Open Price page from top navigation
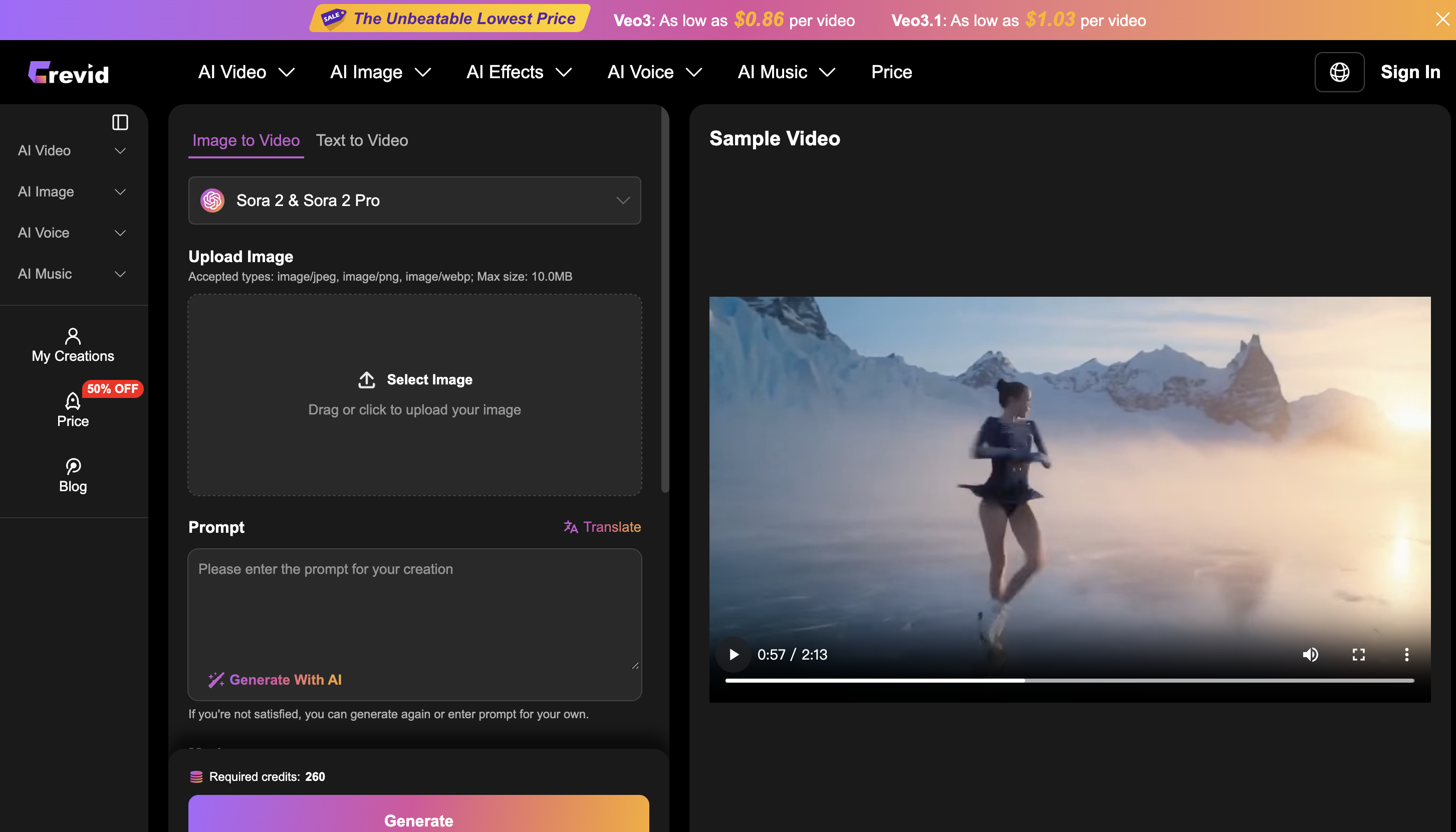Screen dimensions: 1456x832 click(891, 72)
